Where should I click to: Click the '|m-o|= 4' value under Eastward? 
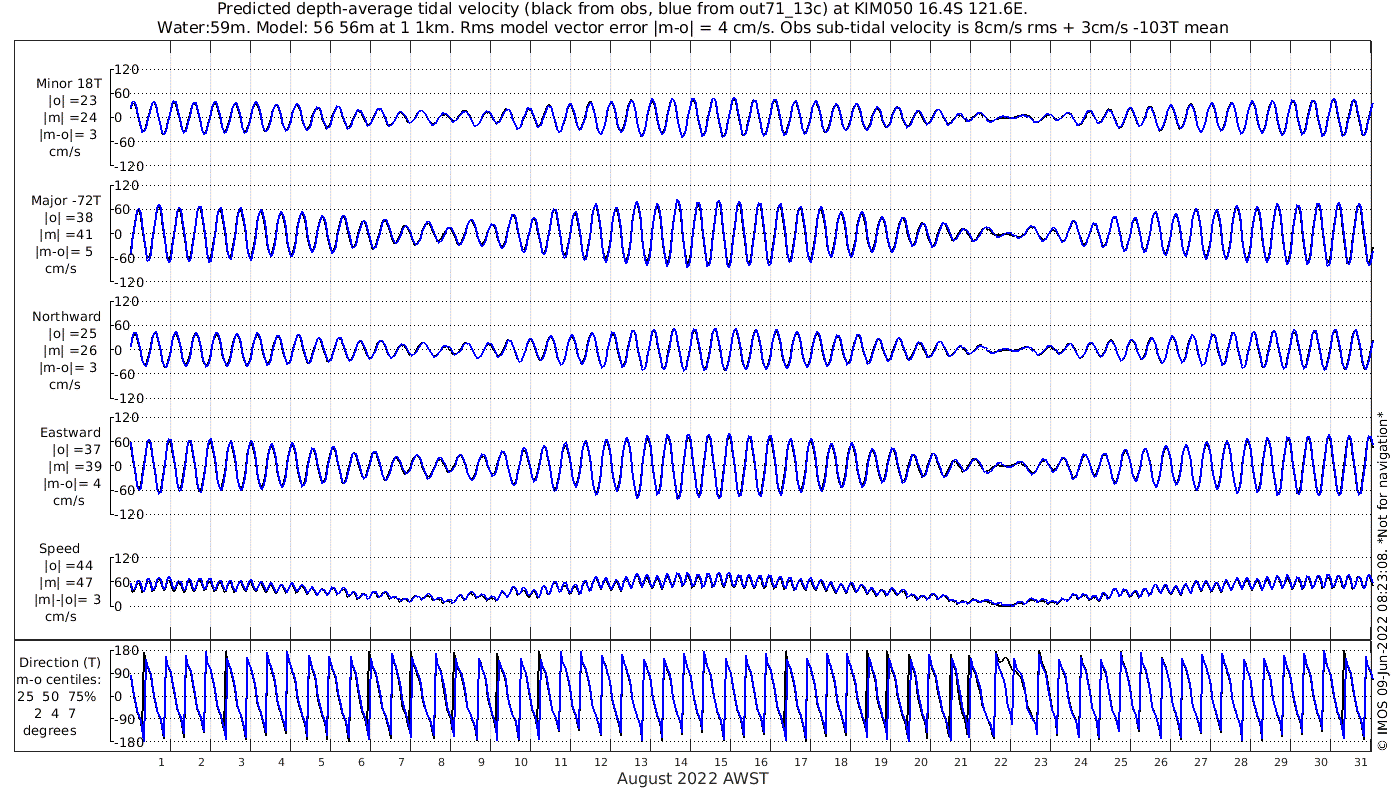pos(72,484)
